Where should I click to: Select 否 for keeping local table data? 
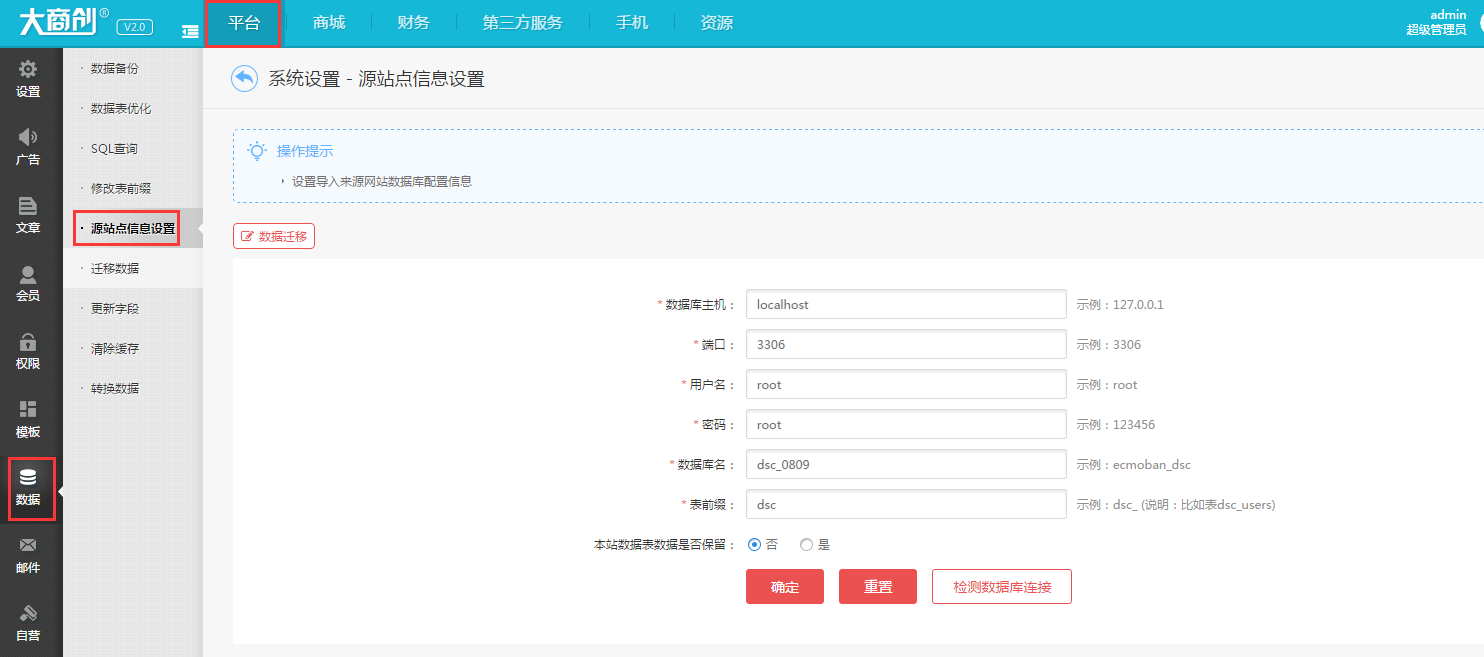[755, 545]
